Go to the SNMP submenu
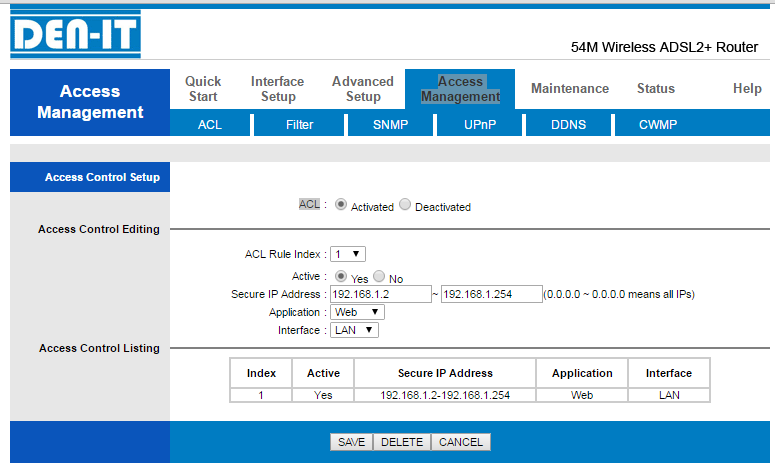This screenshot has height=472, width=775. click(390, 125)
